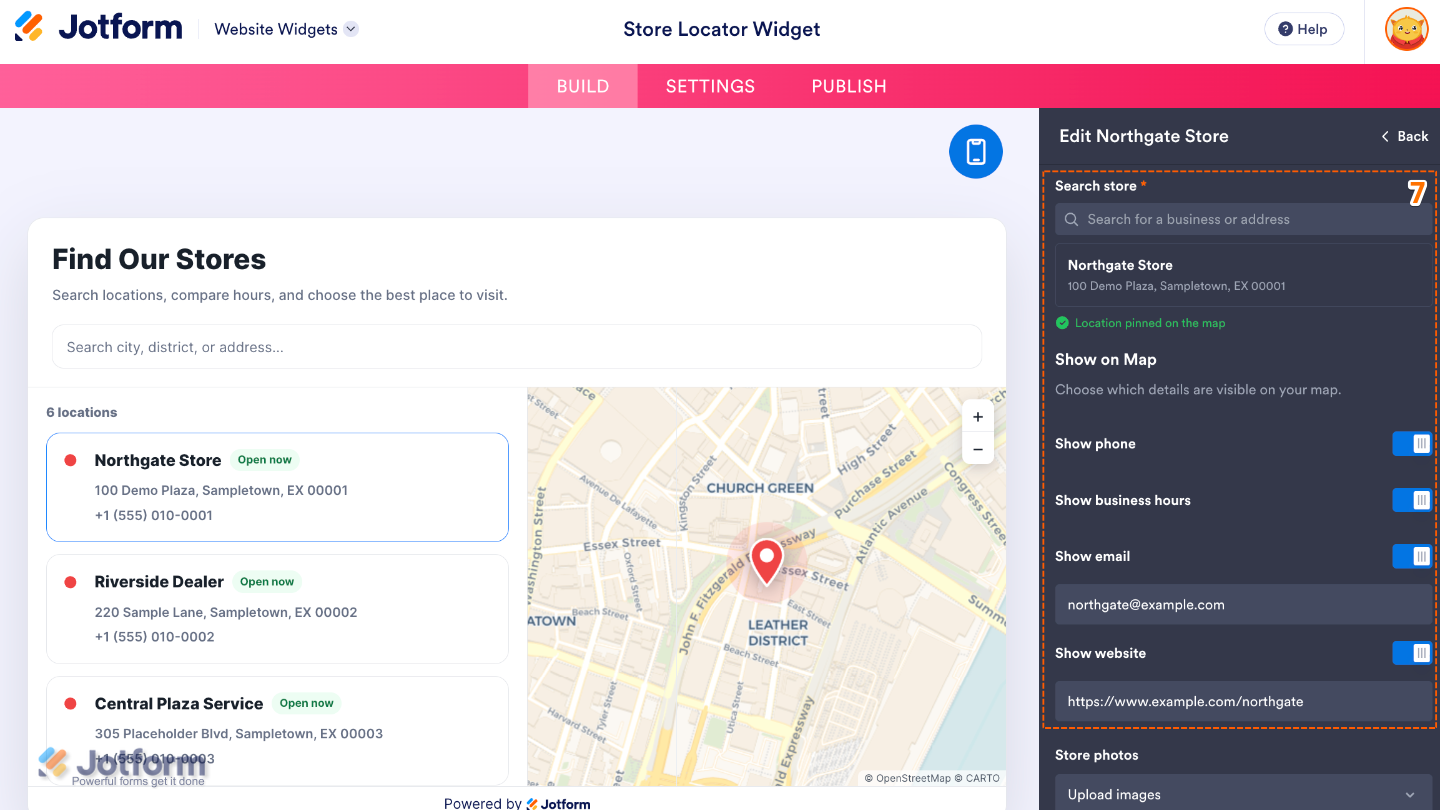
Task: Click the Jotform logo in Powered by footer
Action: point(558,804)
